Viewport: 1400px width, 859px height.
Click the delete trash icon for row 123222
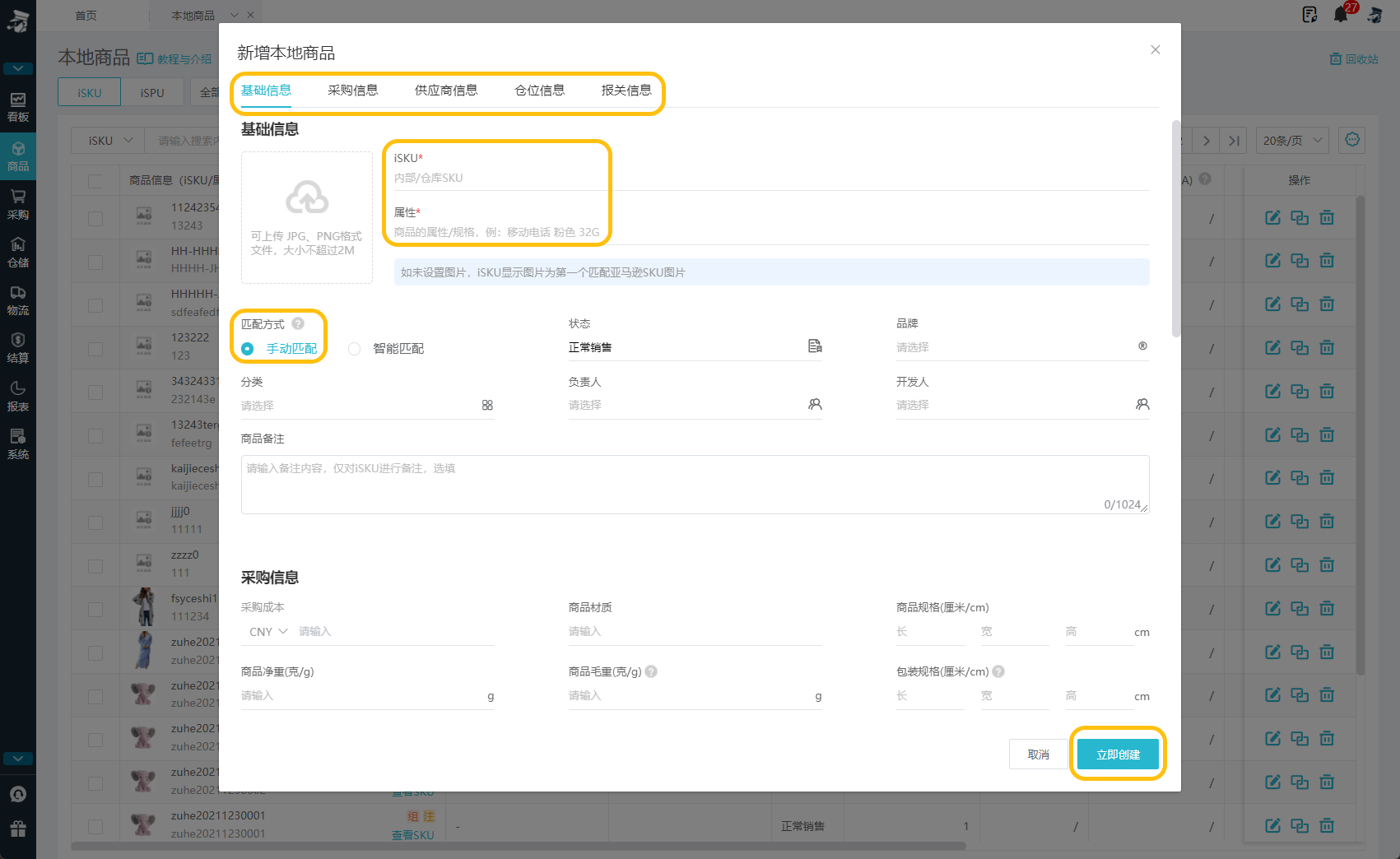point(1327,347)
